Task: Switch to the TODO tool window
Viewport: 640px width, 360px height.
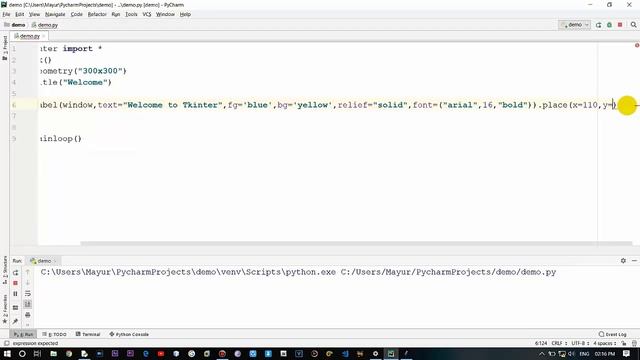Action: 55,334
